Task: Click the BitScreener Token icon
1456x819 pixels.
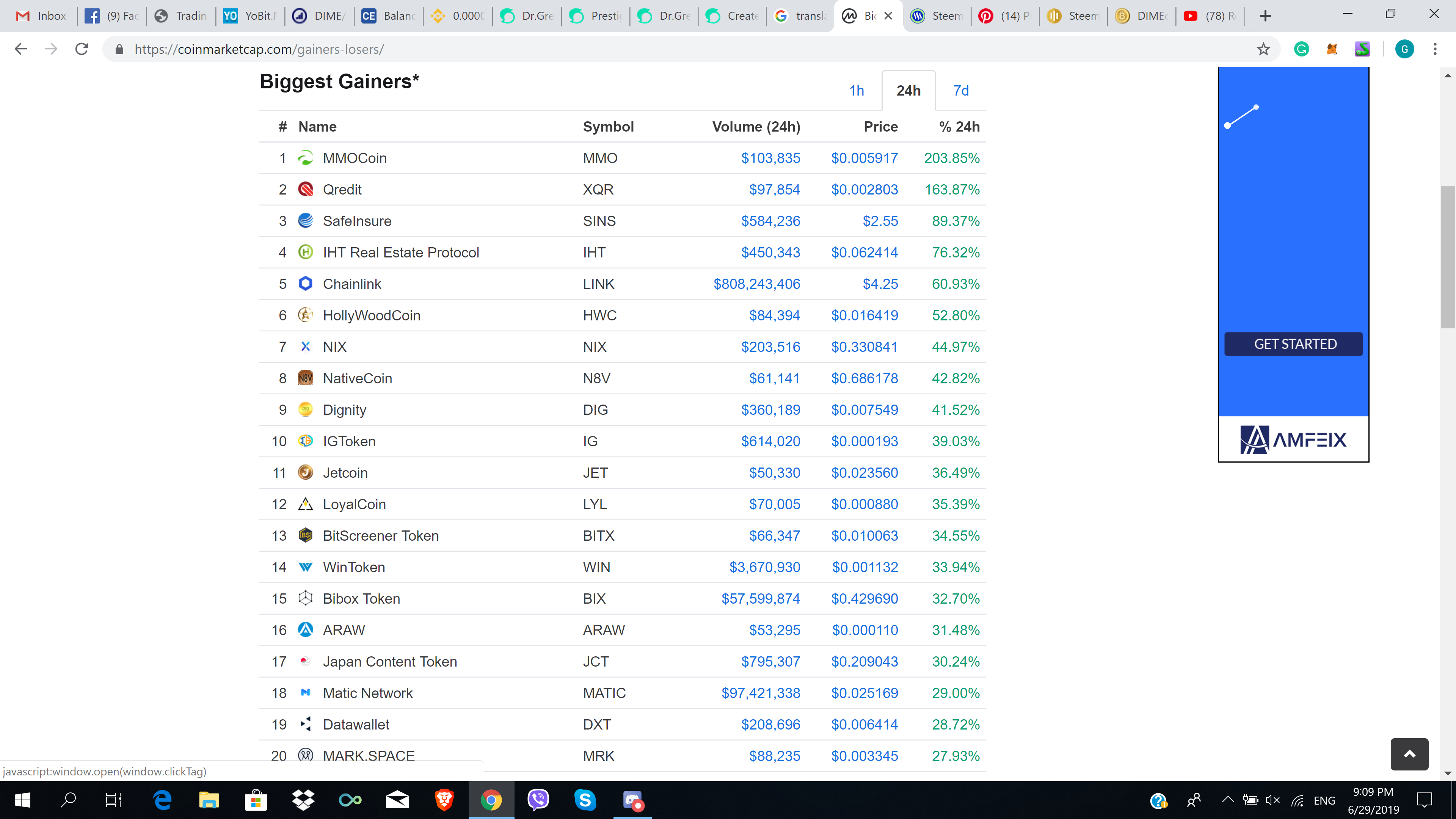Action: pos(305,535)
